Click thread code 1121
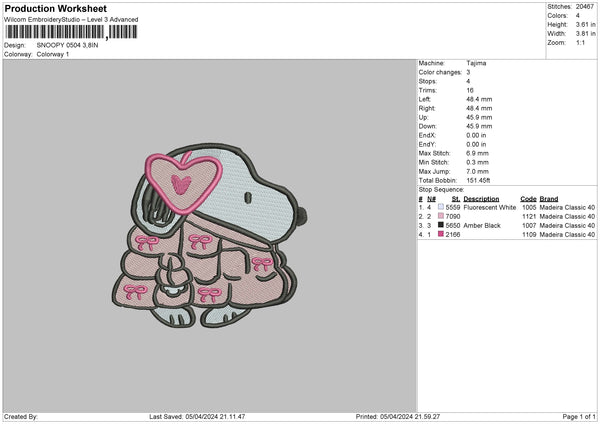 tap(529, 216)
